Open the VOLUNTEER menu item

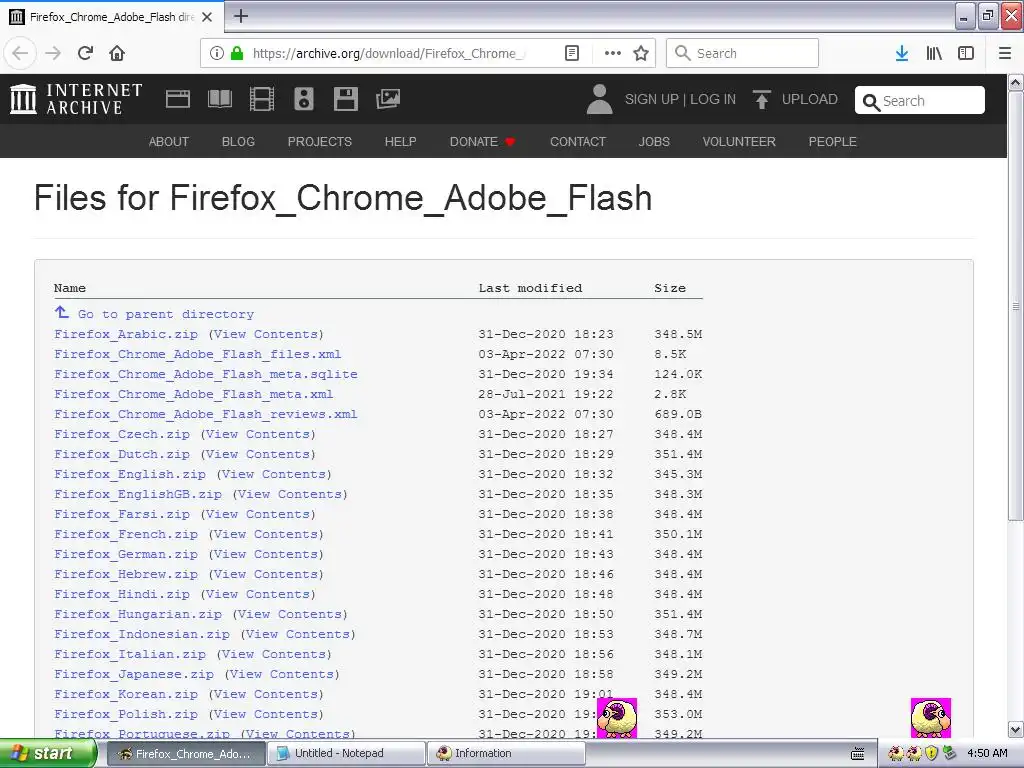coord(739,142)
